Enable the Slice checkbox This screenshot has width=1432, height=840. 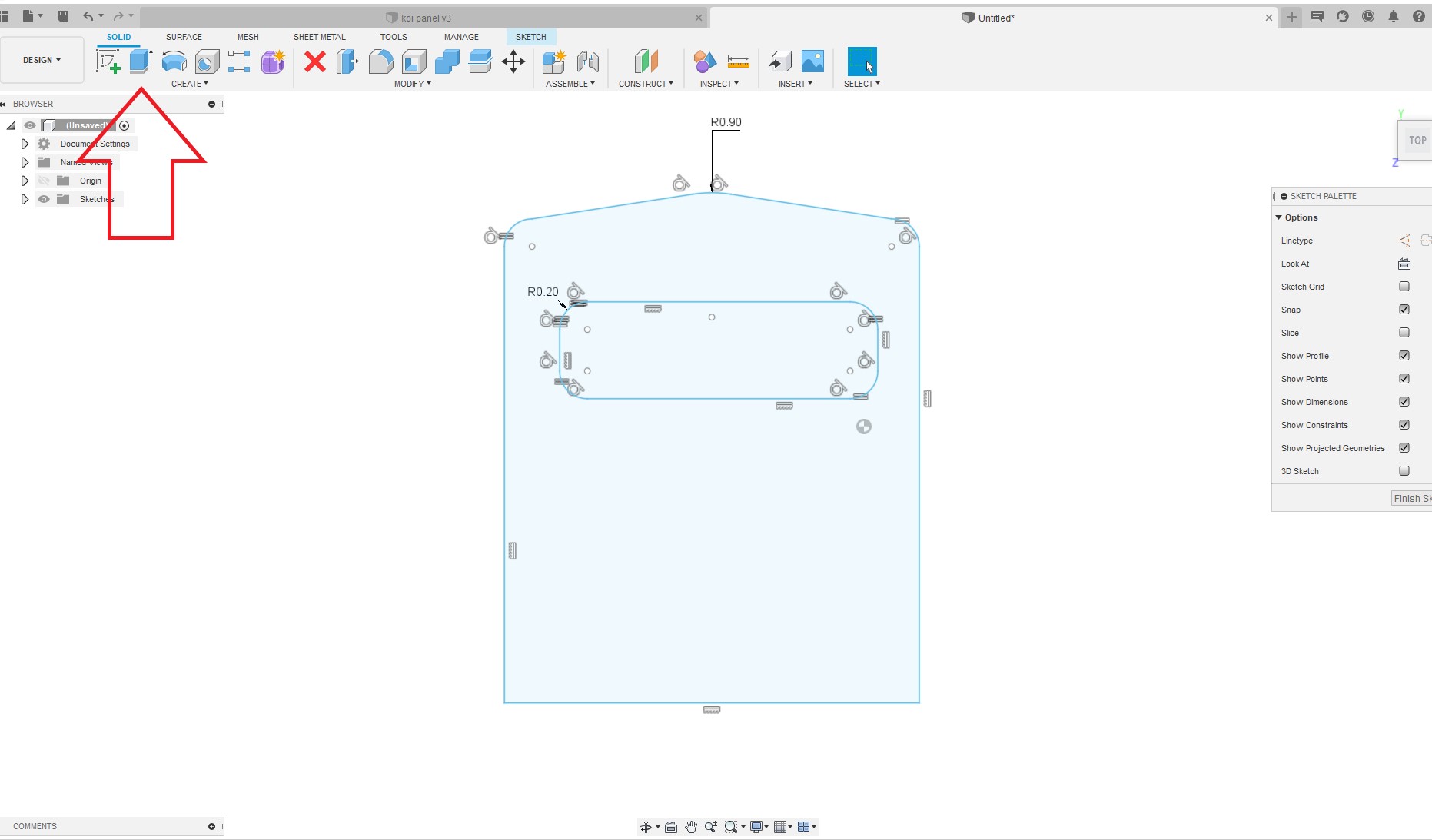(x=1404, y=333)
